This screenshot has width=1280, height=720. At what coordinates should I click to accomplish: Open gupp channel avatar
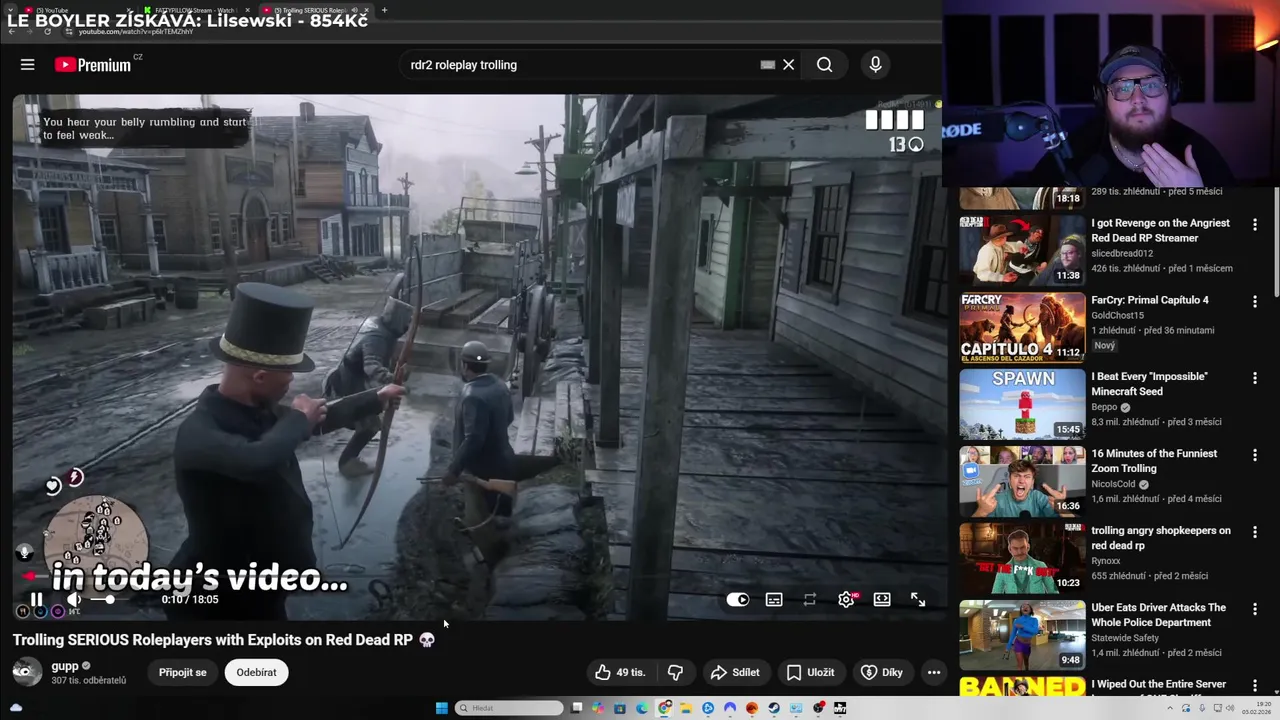[27, 672]
